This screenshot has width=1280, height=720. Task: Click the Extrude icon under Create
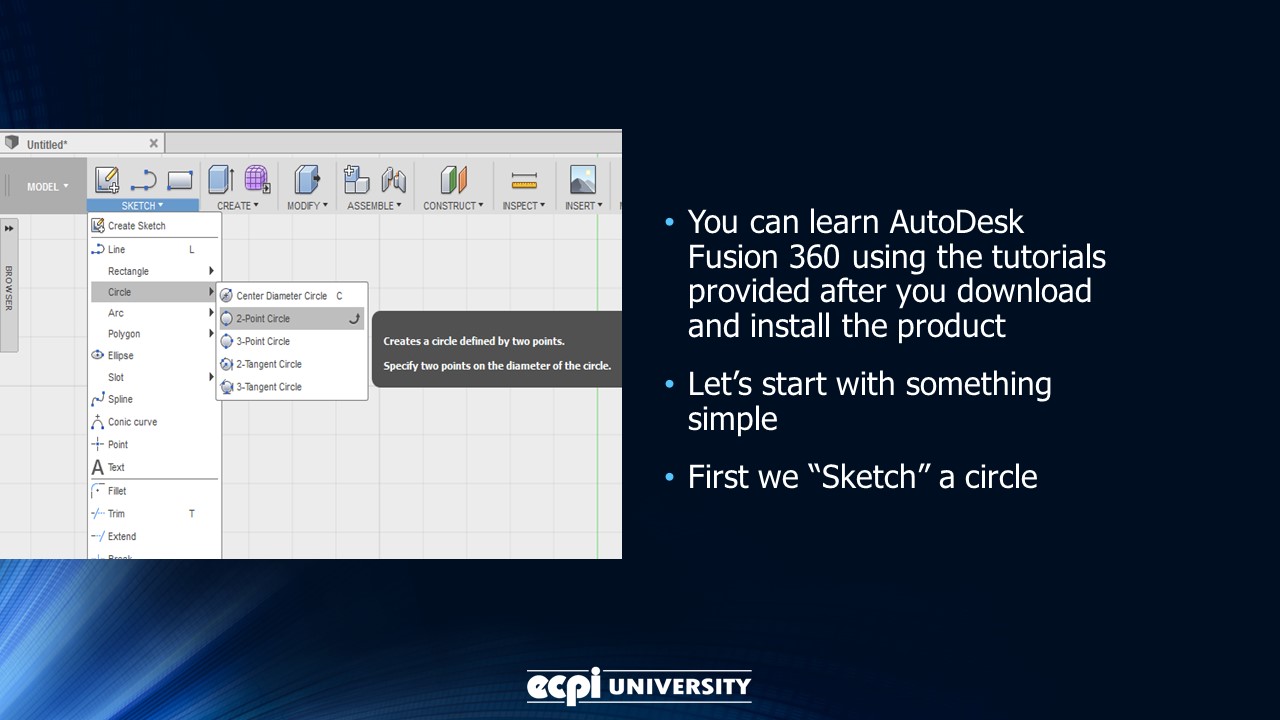[218, 180]
